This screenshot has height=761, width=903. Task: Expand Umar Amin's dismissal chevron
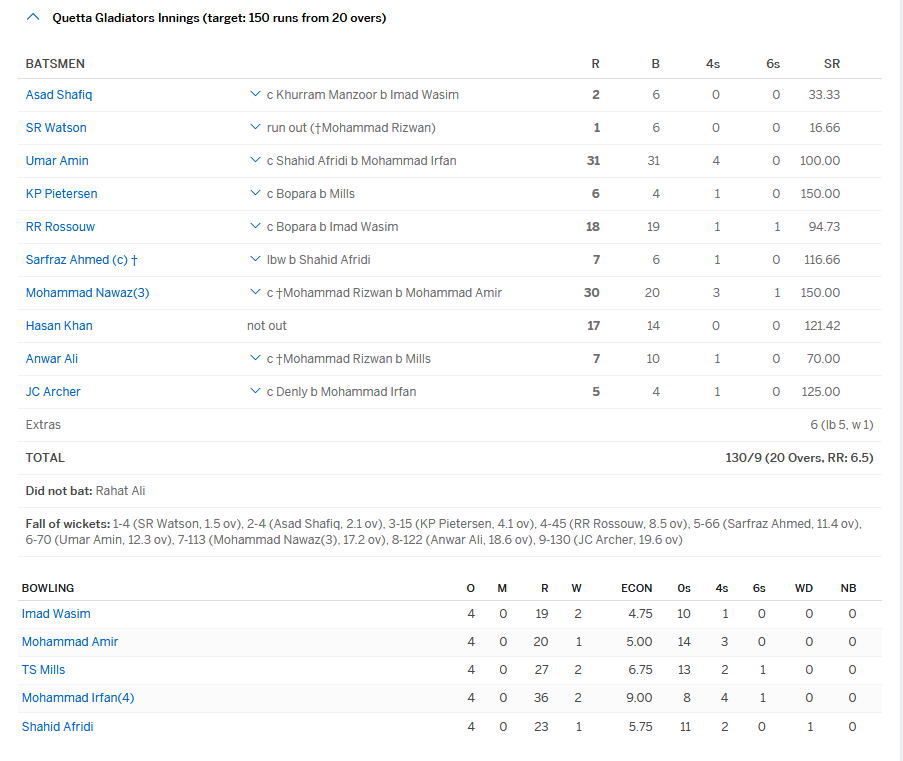255,160
